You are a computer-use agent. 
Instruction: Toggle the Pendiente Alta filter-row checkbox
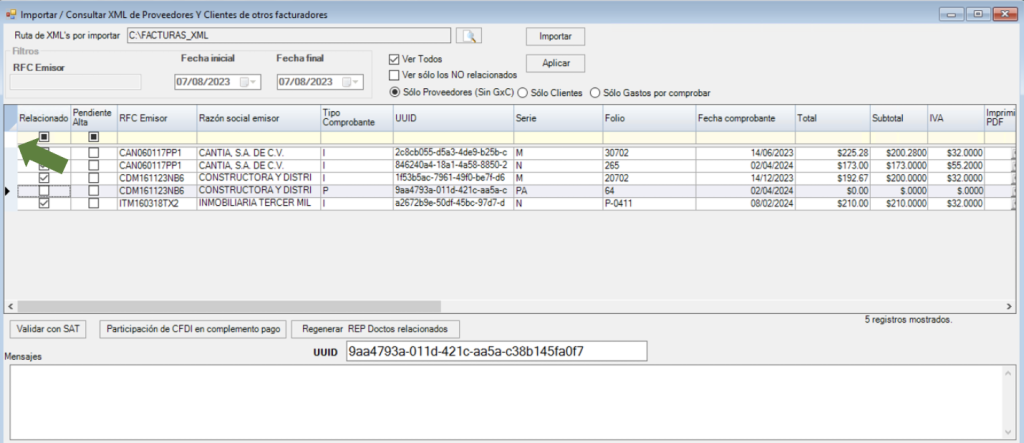coord(94,137)
